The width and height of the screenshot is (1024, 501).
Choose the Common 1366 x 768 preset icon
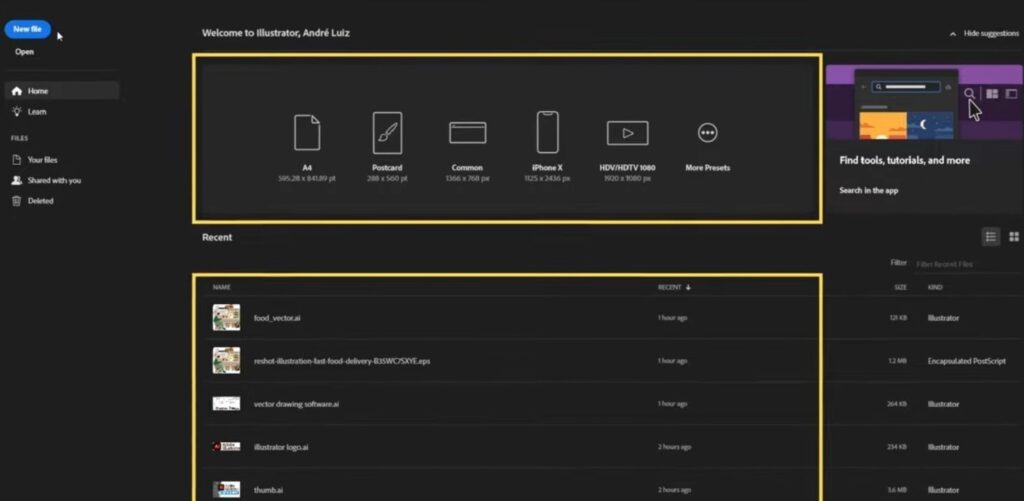click(x=468, y=133)
